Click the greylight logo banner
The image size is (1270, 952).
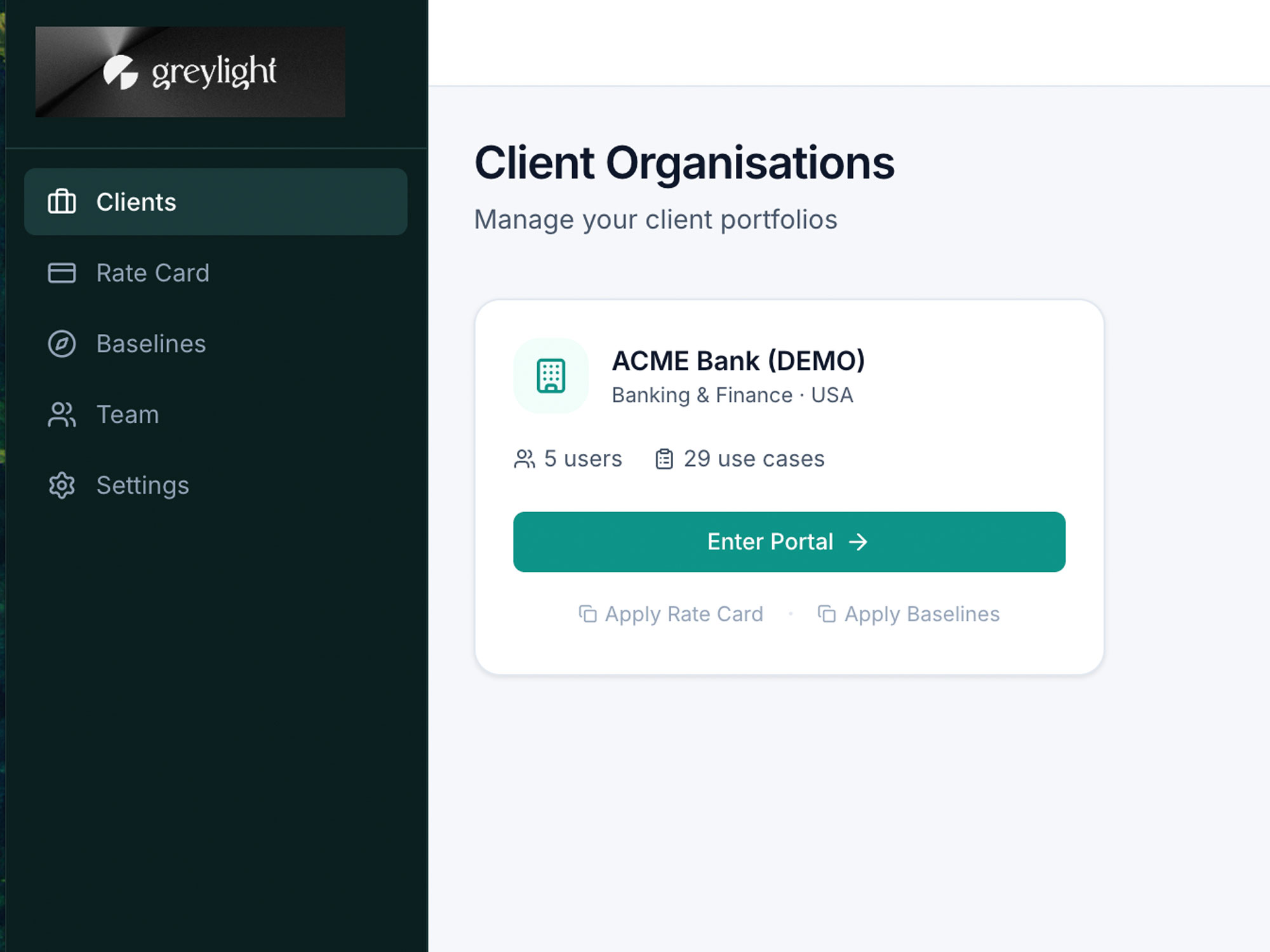pos(190,70)
